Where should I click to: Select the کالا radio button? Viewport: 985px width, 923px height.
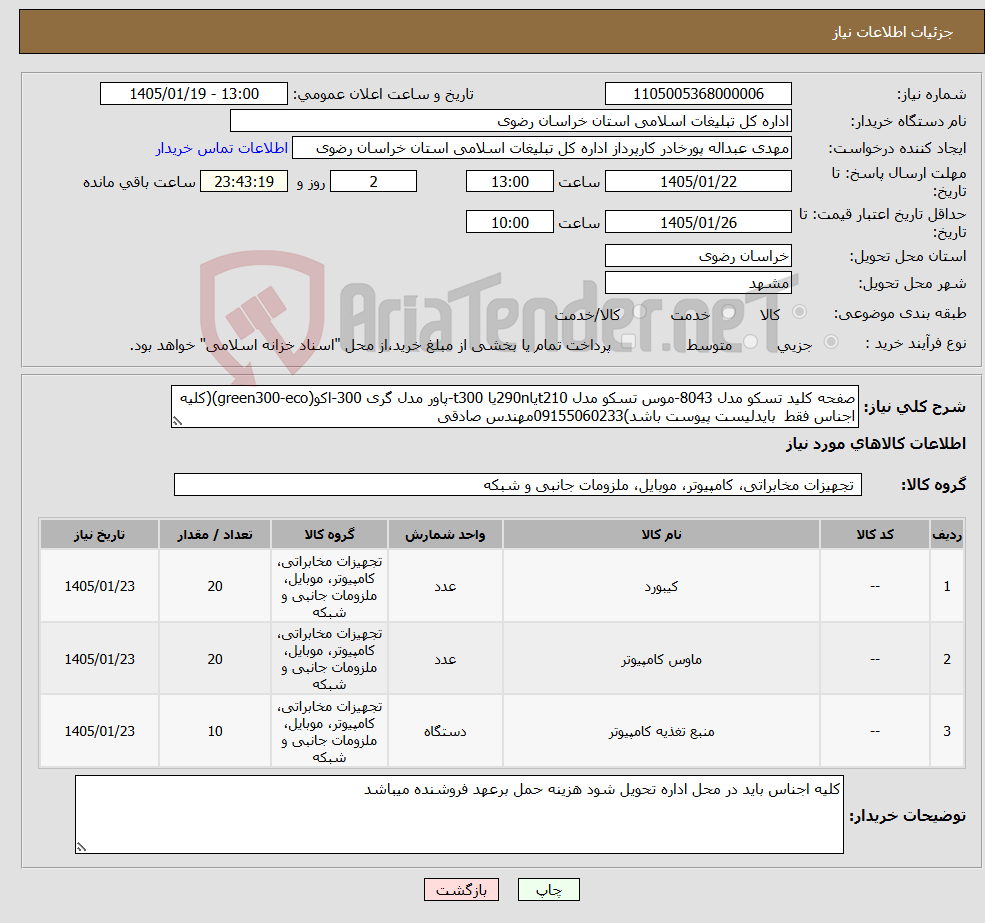[800, 312]
